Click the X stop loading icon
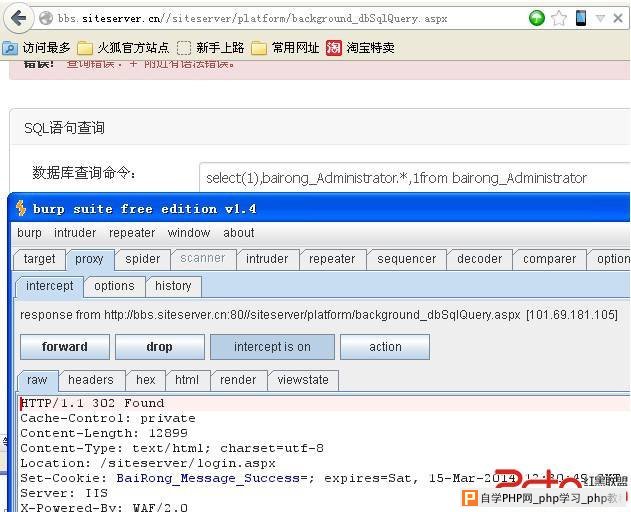The width and height of the screenshot is (631, 512). pyautogui.click(x=618, y=18)
